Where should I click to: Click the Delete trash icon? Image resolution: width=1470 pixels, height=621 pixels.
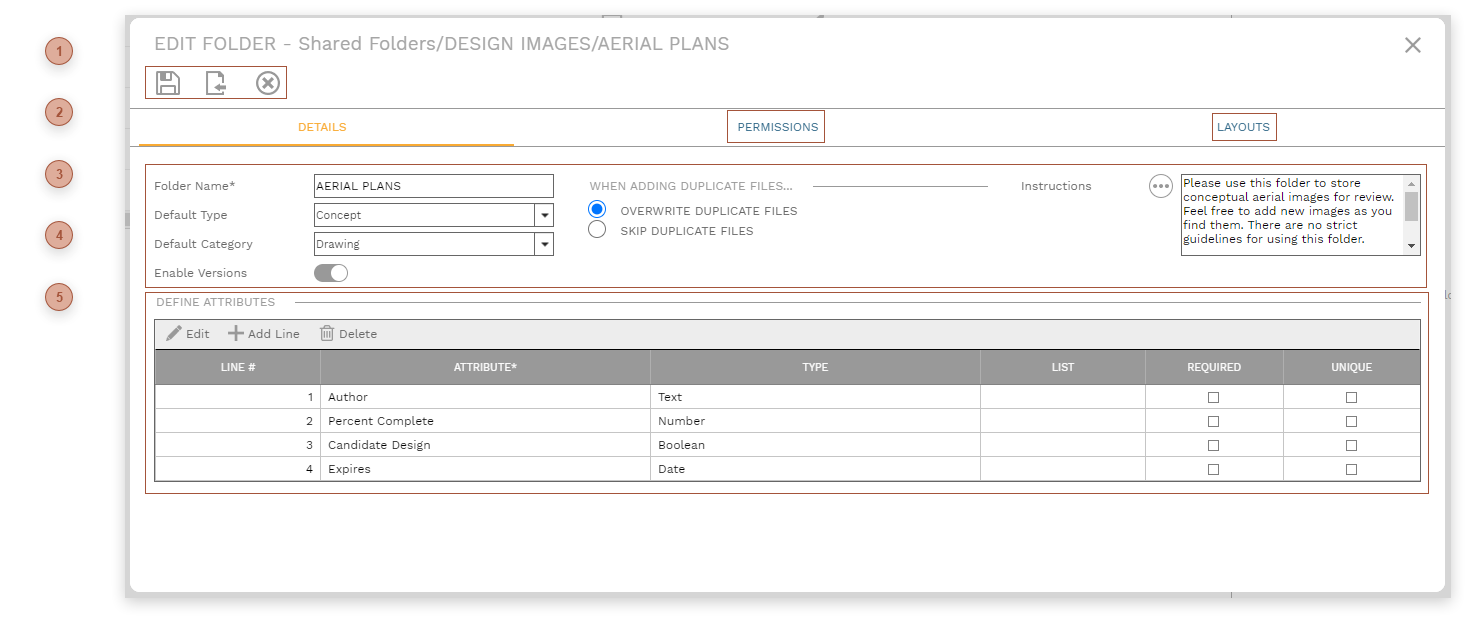(x=327, y=333)
